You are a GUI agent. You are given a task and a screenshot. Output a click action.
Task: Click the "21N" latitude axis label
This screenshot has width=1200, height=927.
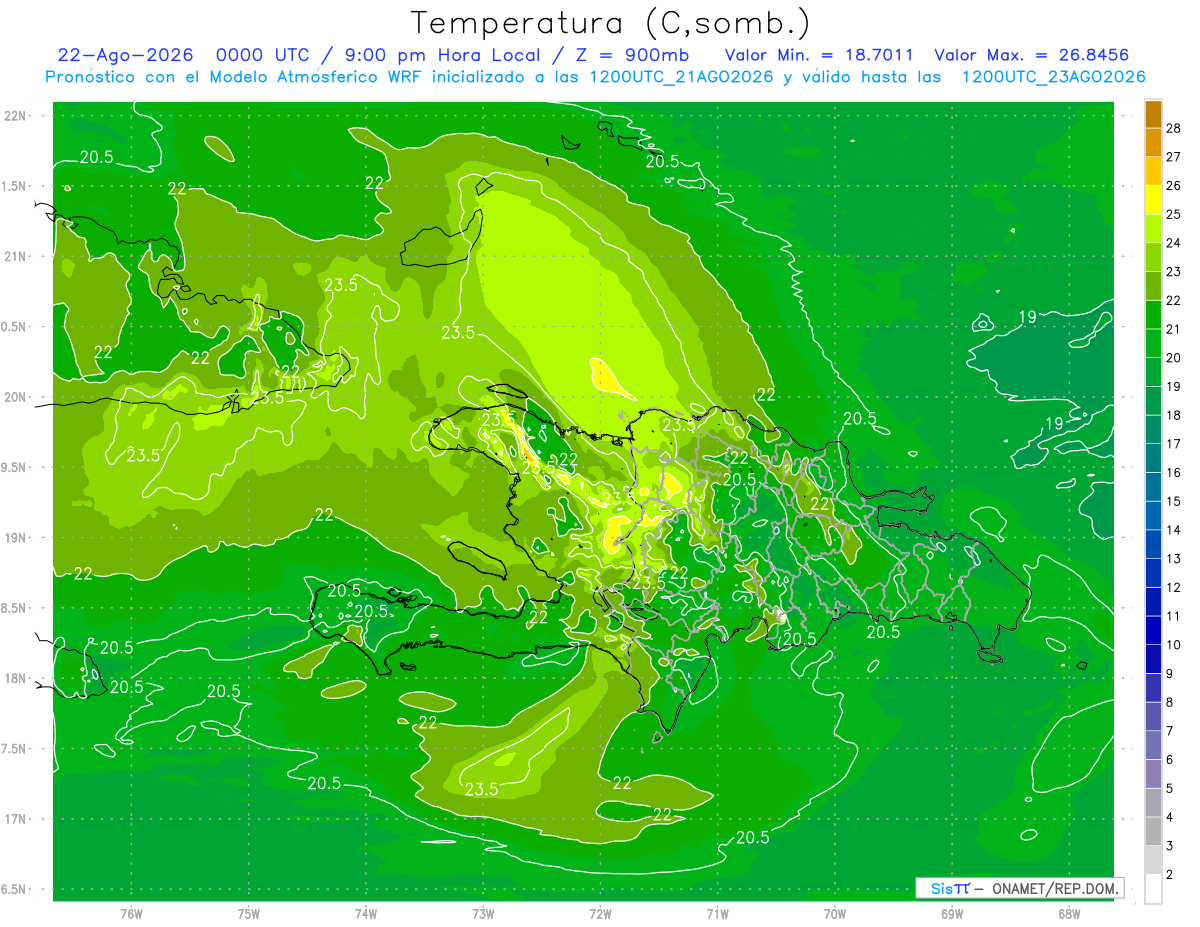[15, 256]
